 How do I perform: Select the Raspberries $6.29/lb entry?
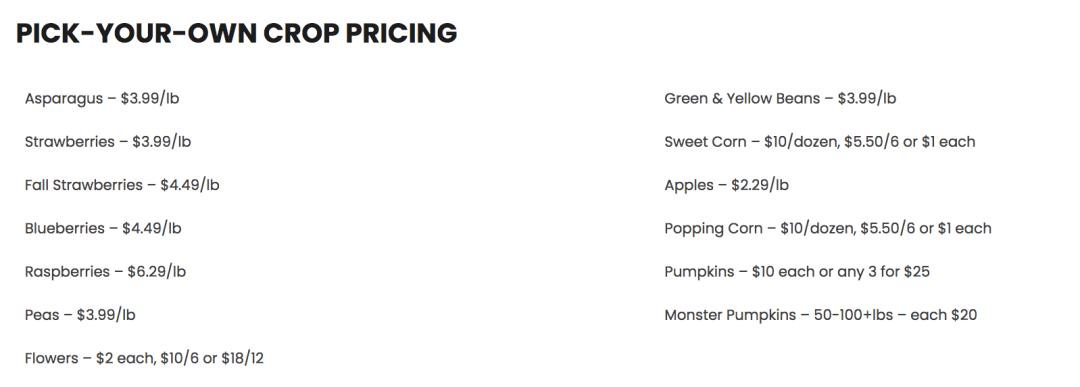point(105,272)
